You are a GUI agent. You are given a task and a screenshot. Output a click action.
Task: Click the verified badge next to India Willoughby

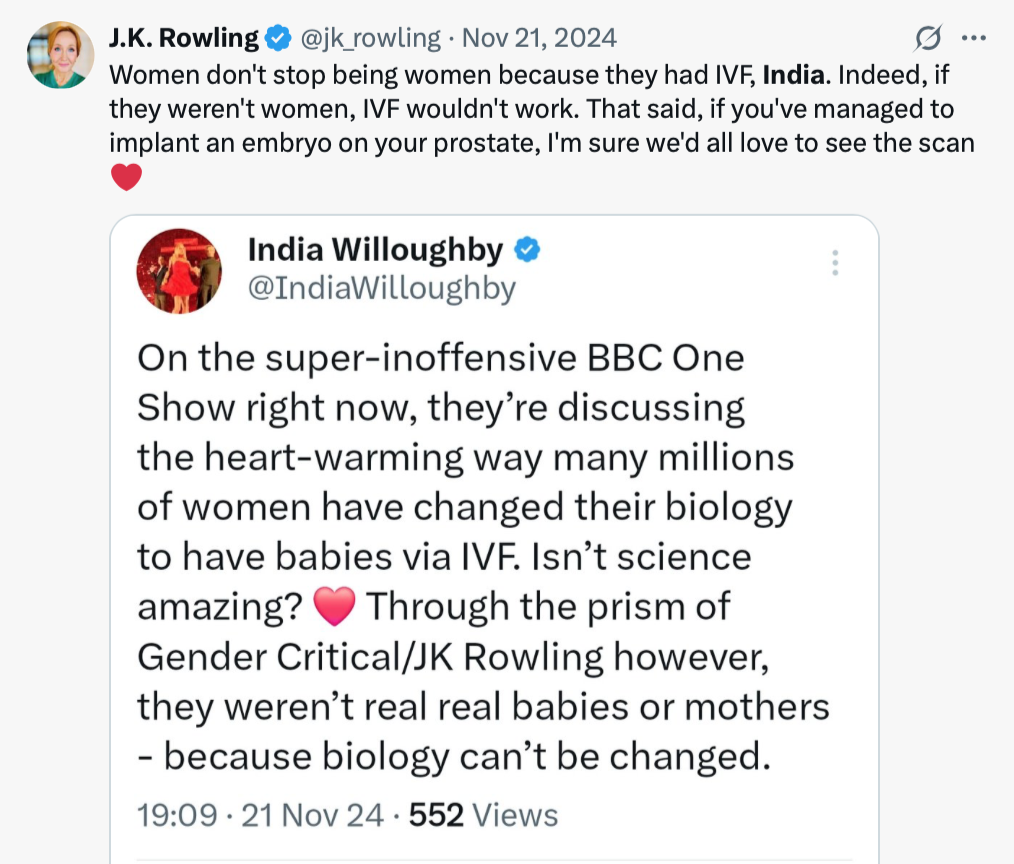(x=527, y=250)
